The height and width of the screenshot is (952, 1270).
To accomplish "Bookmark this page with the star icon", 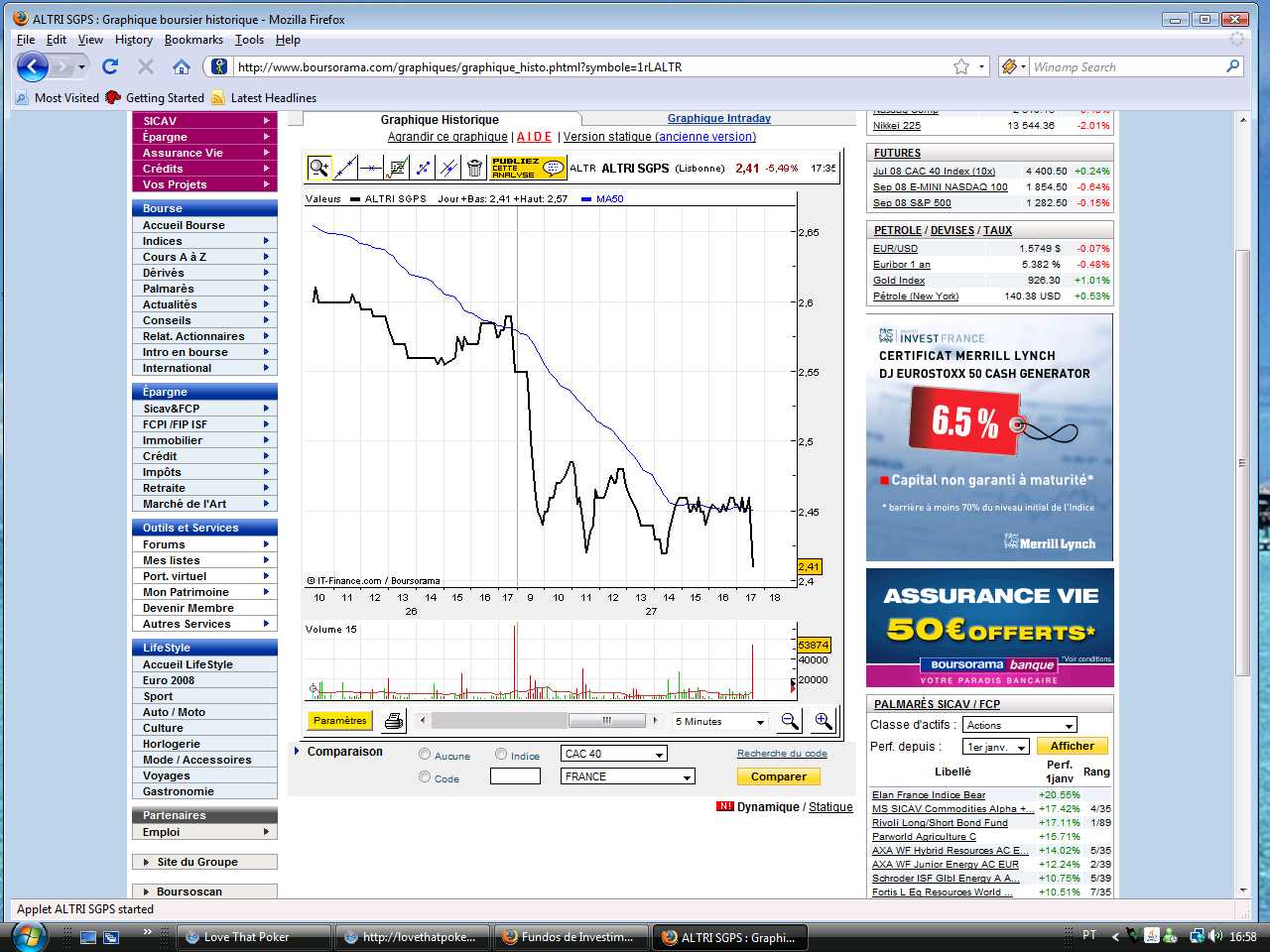I will click(961, 66).
